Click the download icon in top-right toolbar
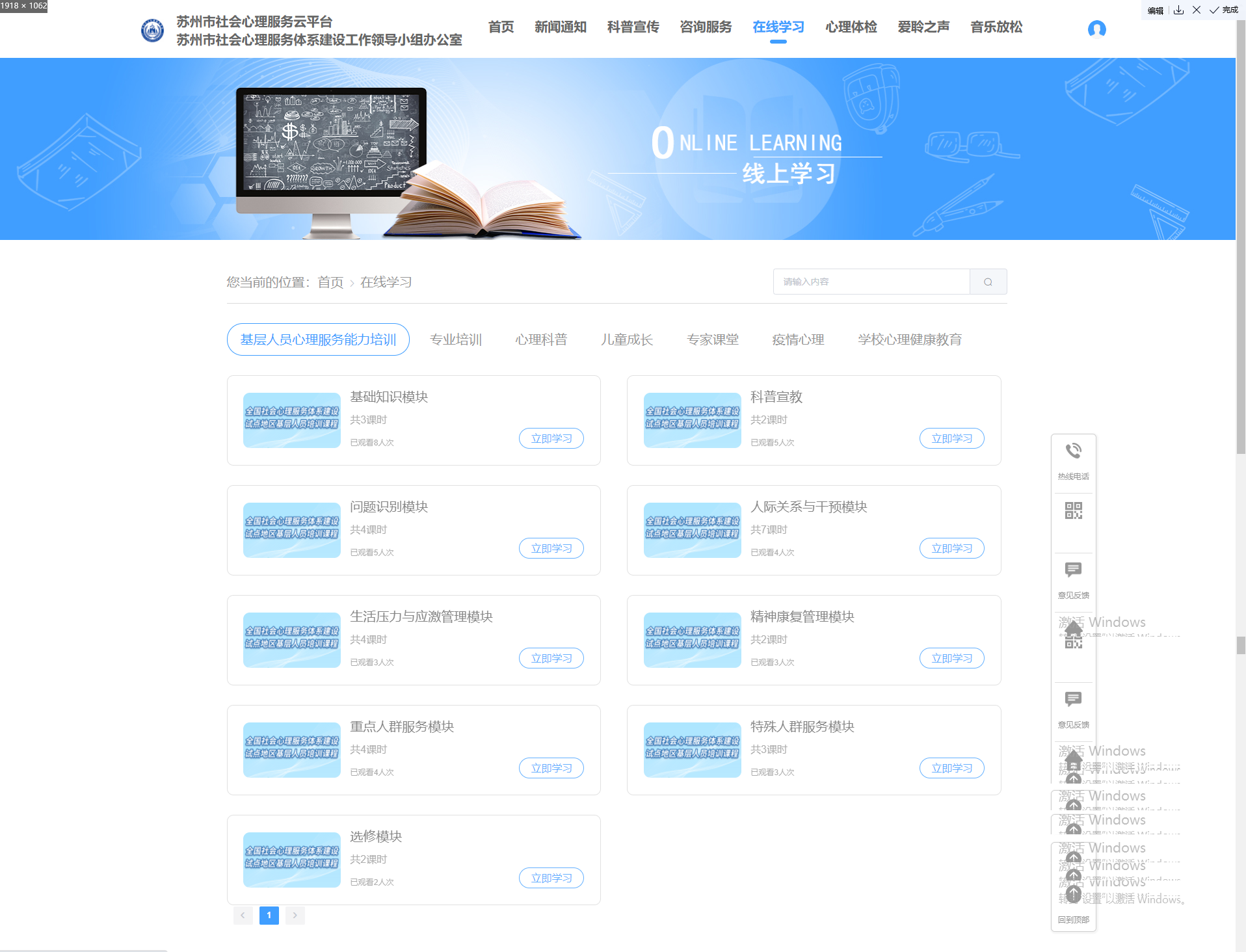The width and height of the screenshot is (1246, 952). click(1178, 10)
